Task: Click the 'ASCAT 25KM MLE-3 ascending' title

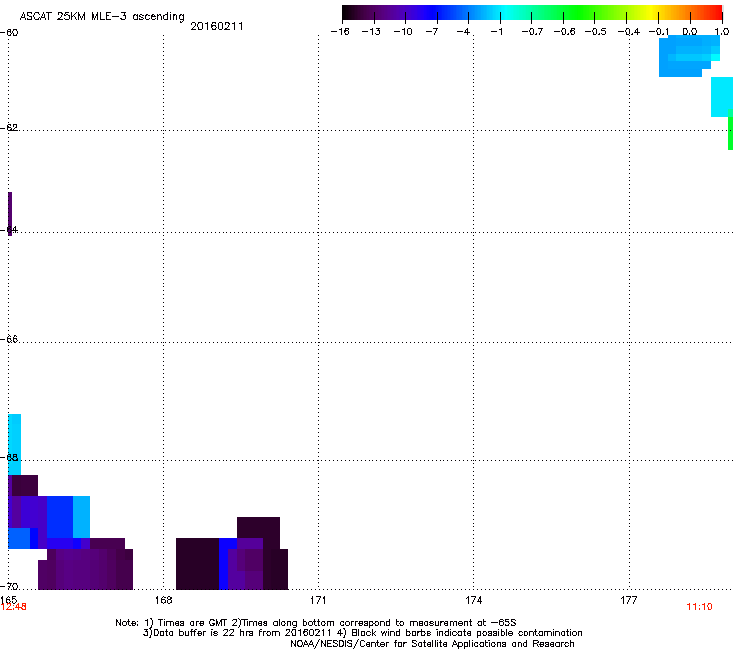Action: pyautogui.click(x=102, y=17)
